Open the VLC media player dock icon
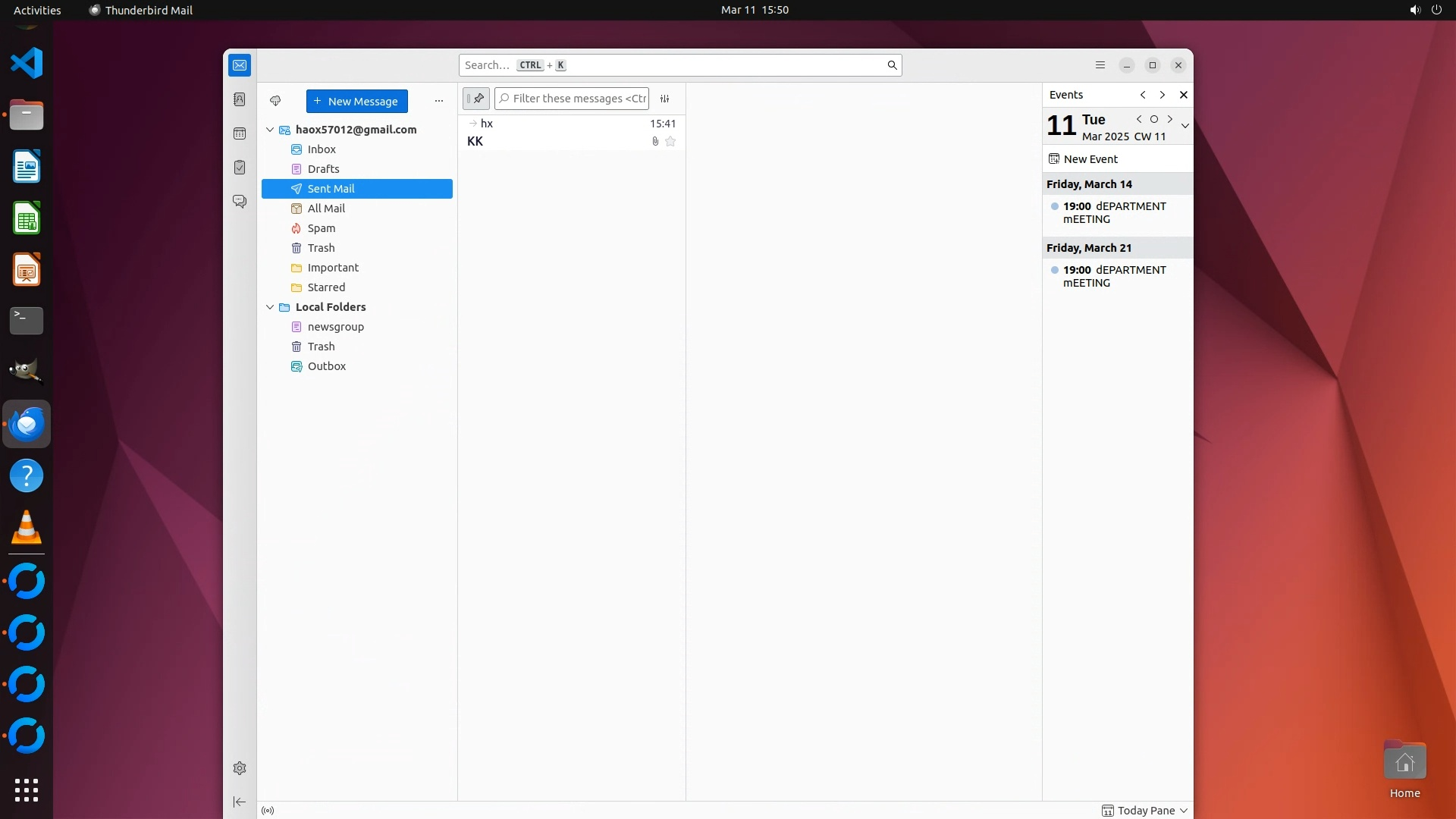 pyautogui.click(x=27, y=527)
